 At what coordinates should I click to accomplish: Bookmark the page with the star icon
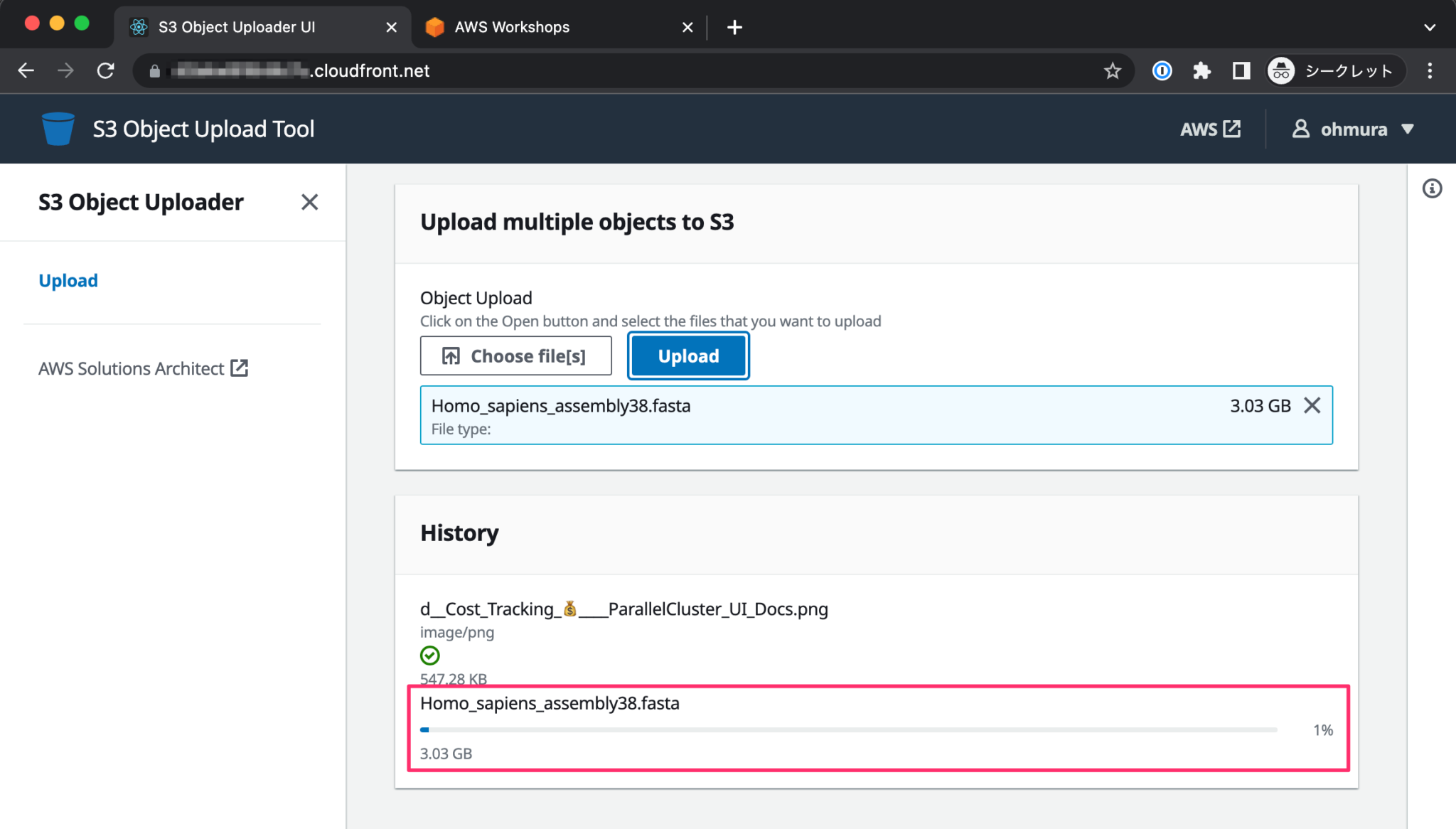pos(1112,70)
